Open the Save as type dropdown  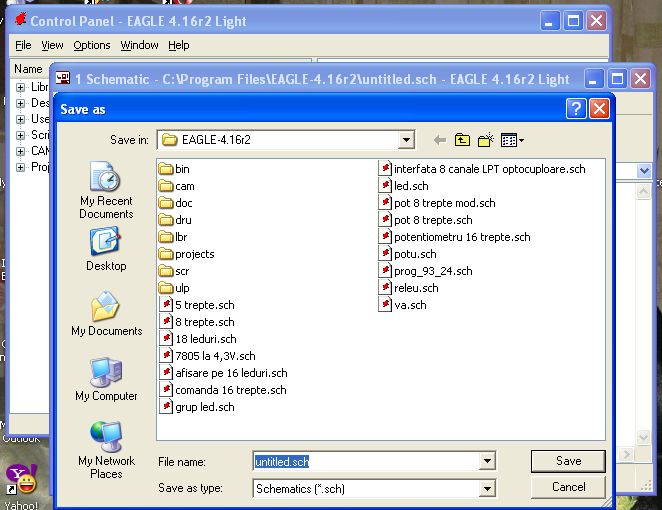click(x=487, y=488)
